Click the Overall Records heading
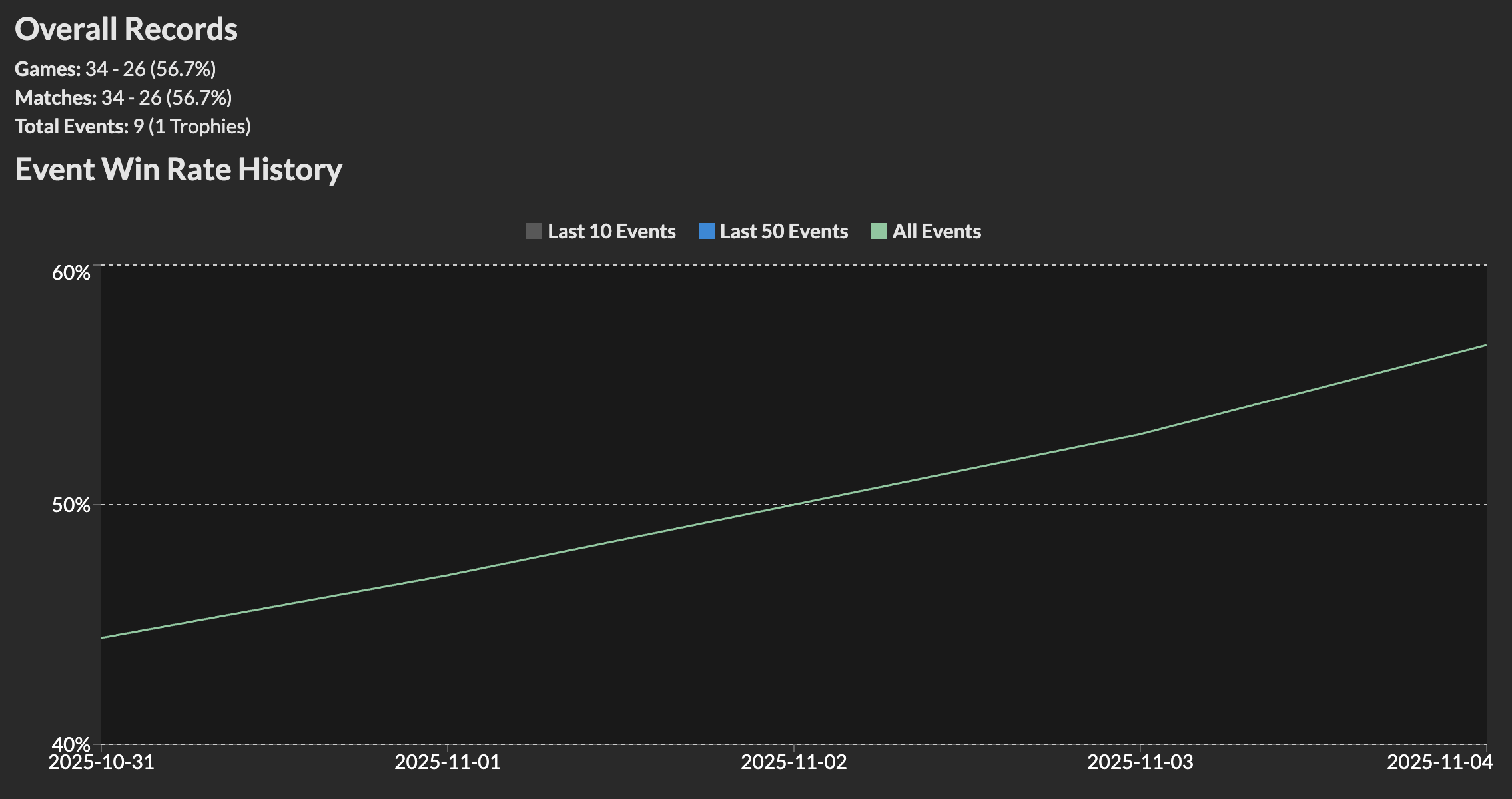Image resolution: width=1512 pixels, height=799 pixels. [126, 29]
